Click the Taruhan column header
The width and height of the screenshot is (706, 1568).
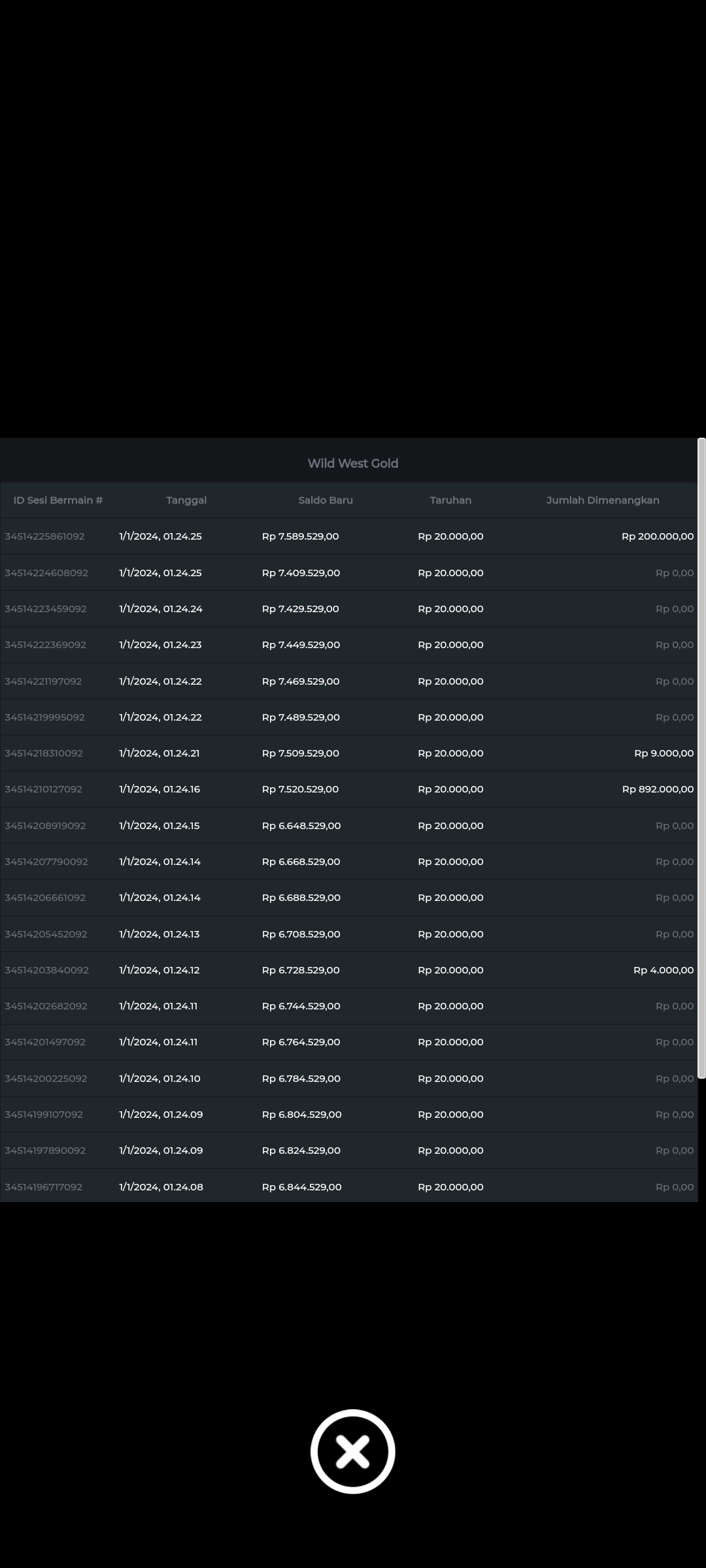450,500
